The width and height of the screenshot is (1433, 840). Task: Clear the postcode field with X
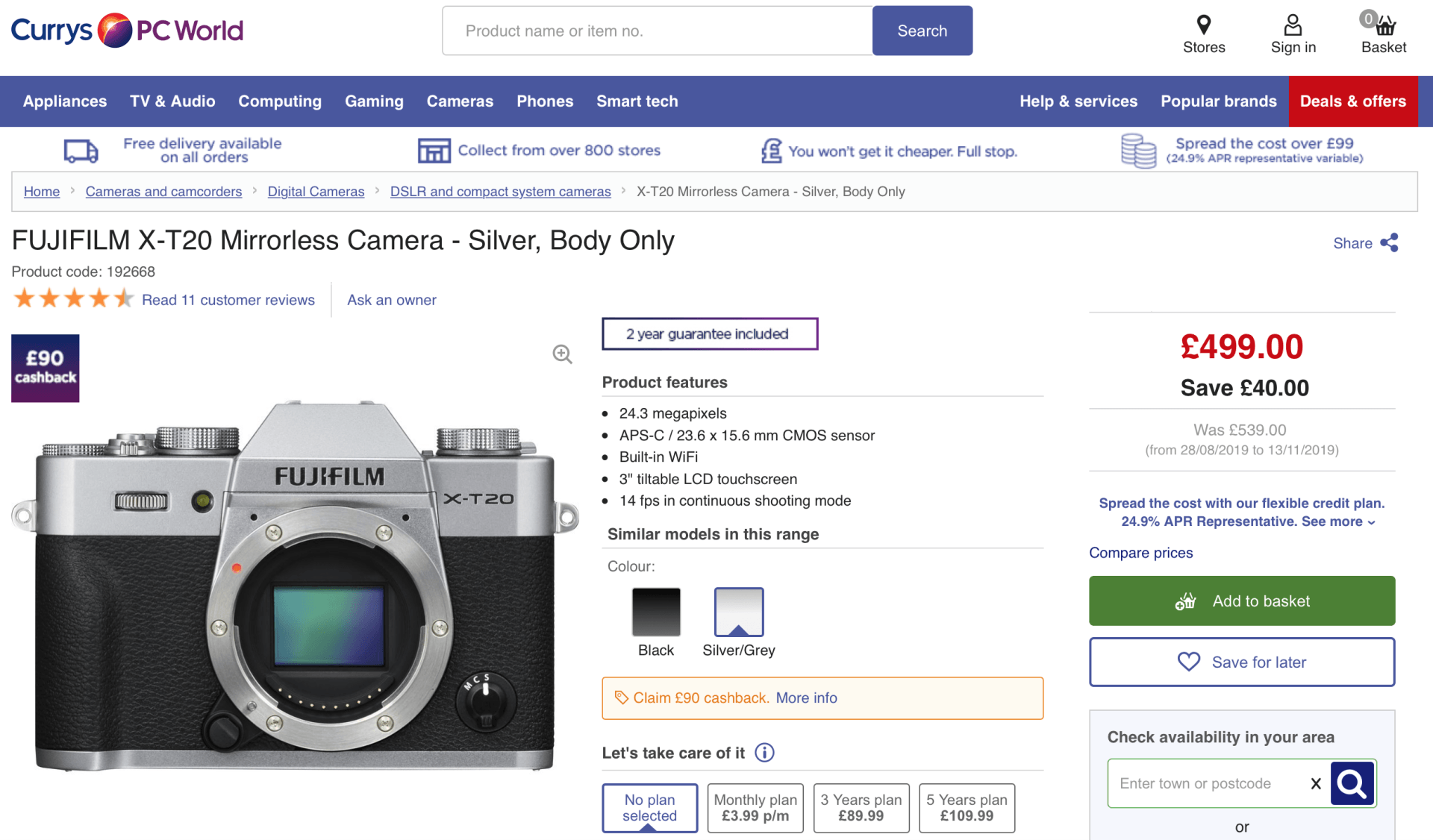(1316, 783)
